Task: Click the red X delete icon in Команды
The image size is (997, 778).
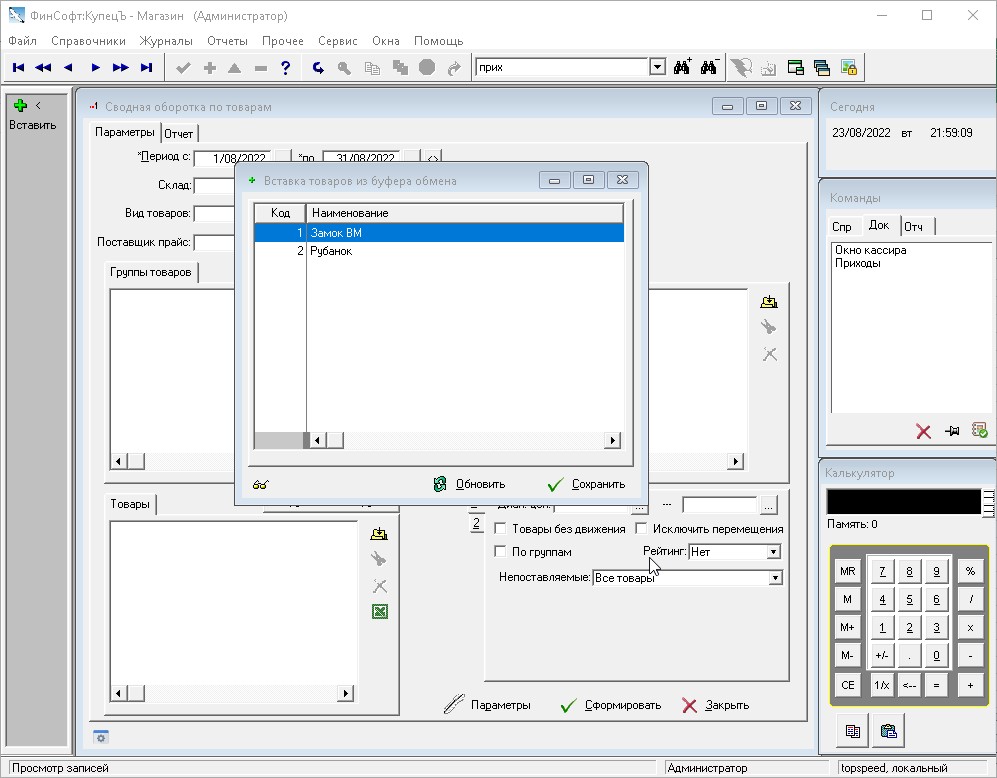Action: (x=923, y=431)
